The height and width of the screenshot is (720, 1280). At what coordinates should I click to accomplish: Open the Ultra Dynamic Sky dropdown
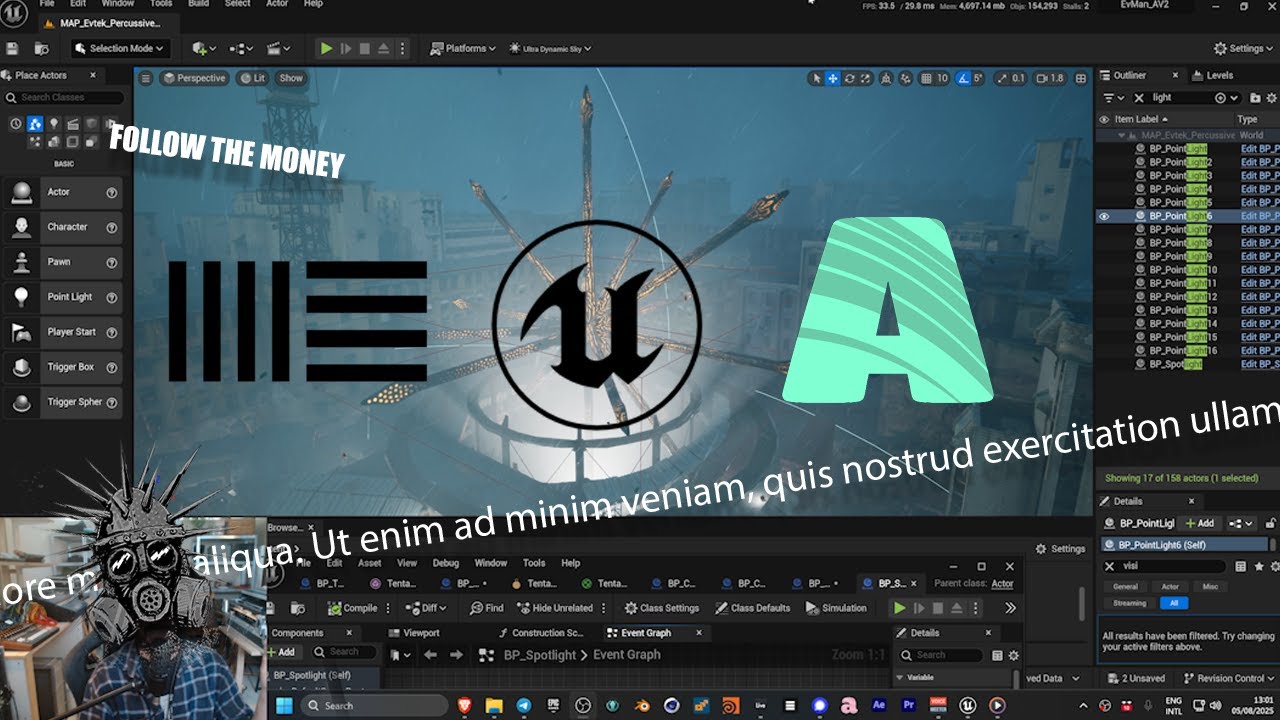coord(550,48)
